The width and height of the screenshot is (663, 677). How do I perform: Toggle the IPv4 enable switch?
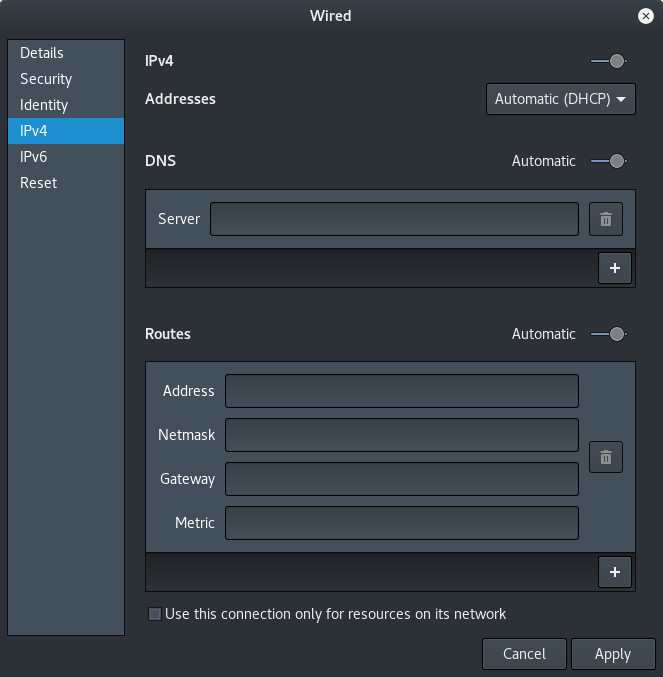pos(609,61)
